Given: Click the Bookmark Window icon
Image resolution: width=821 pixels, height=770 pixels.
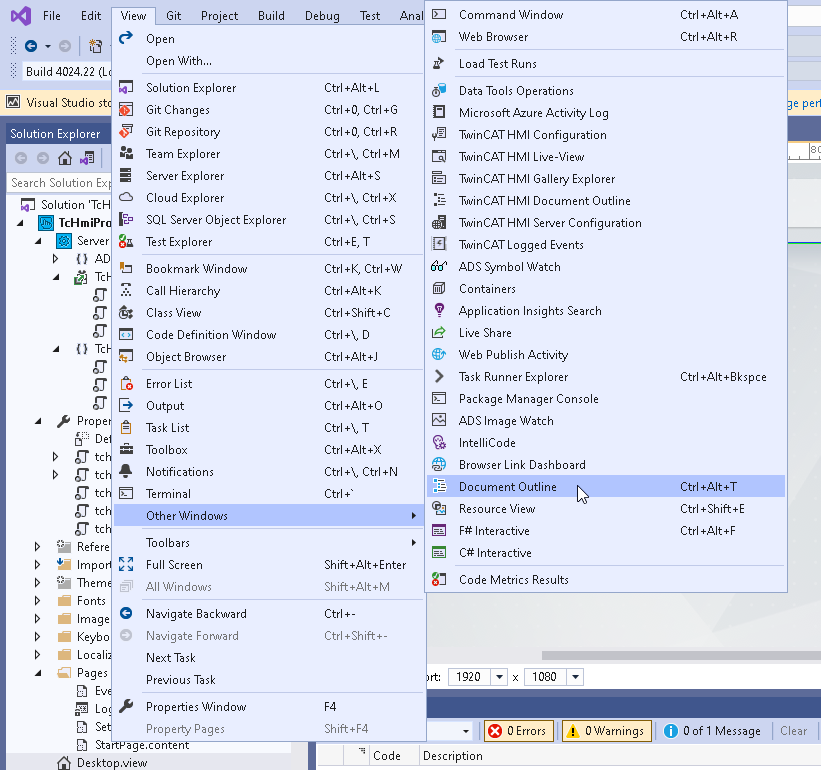Looking at the screenshot, I should [126, 269].
